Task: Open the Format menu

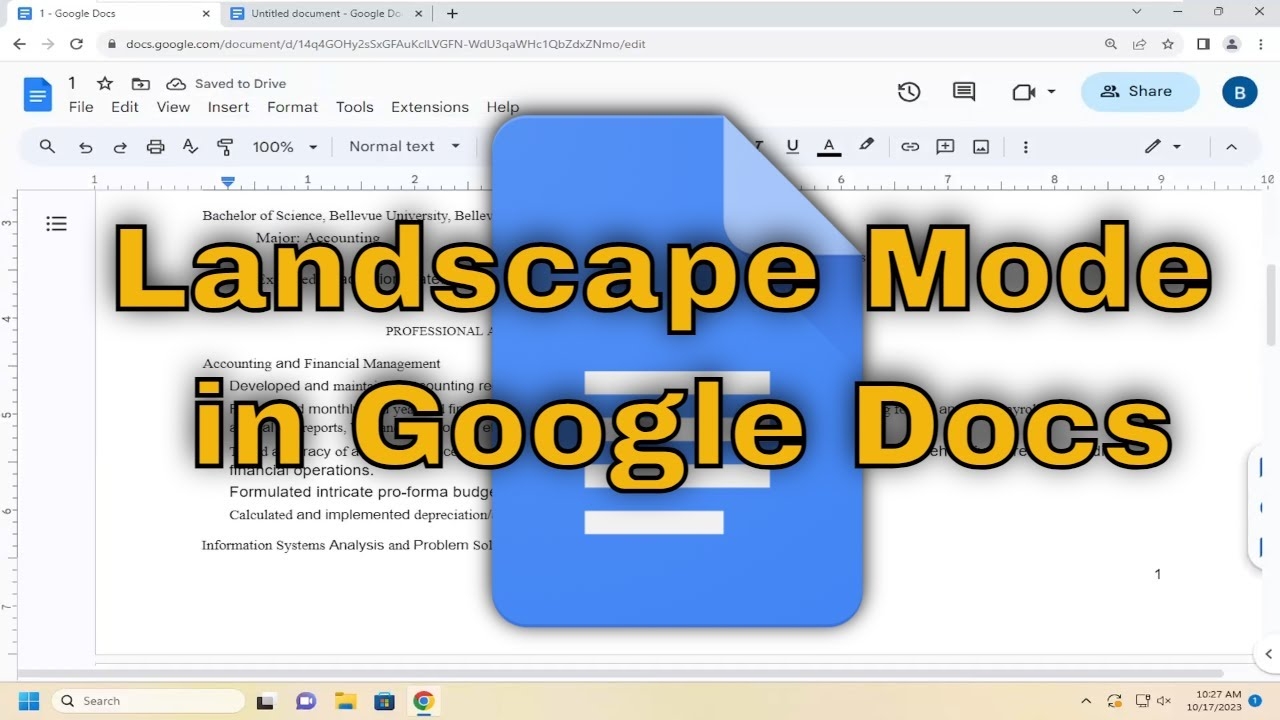Action: click(x=292, y=107)
